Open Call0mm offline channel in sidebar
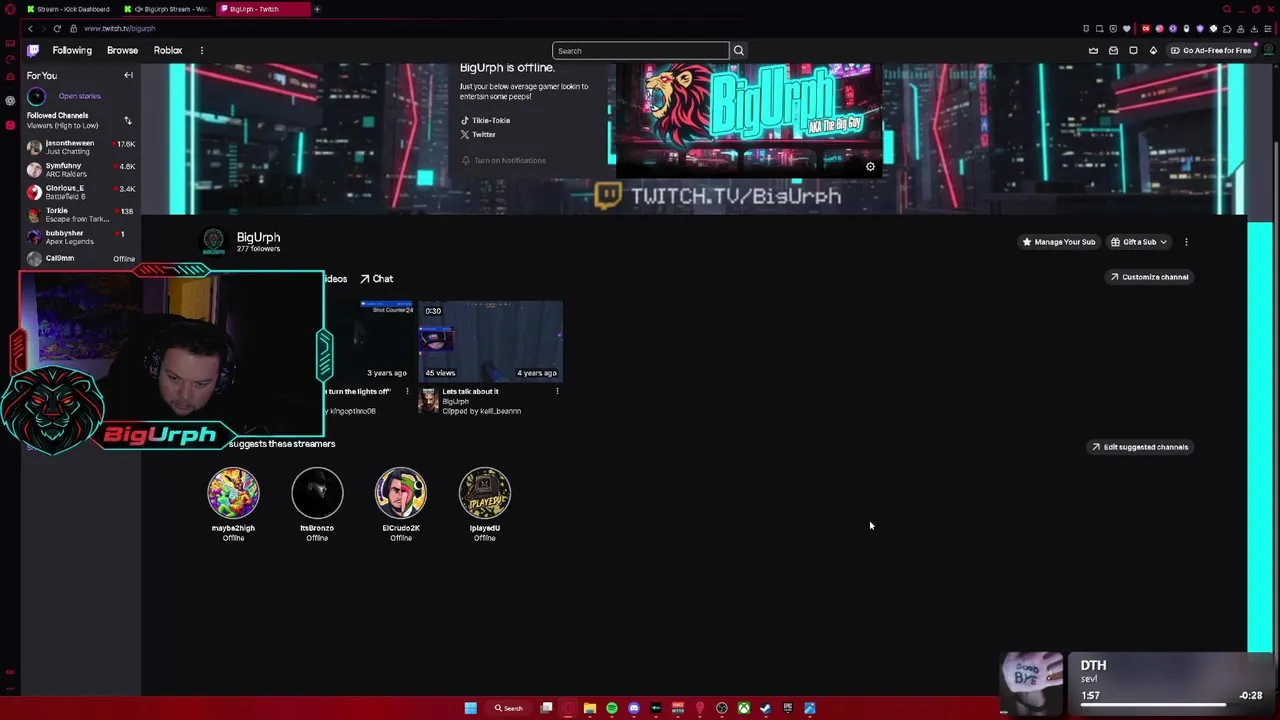Screen dimensions: 1280x720 click(x=81, y=258)
